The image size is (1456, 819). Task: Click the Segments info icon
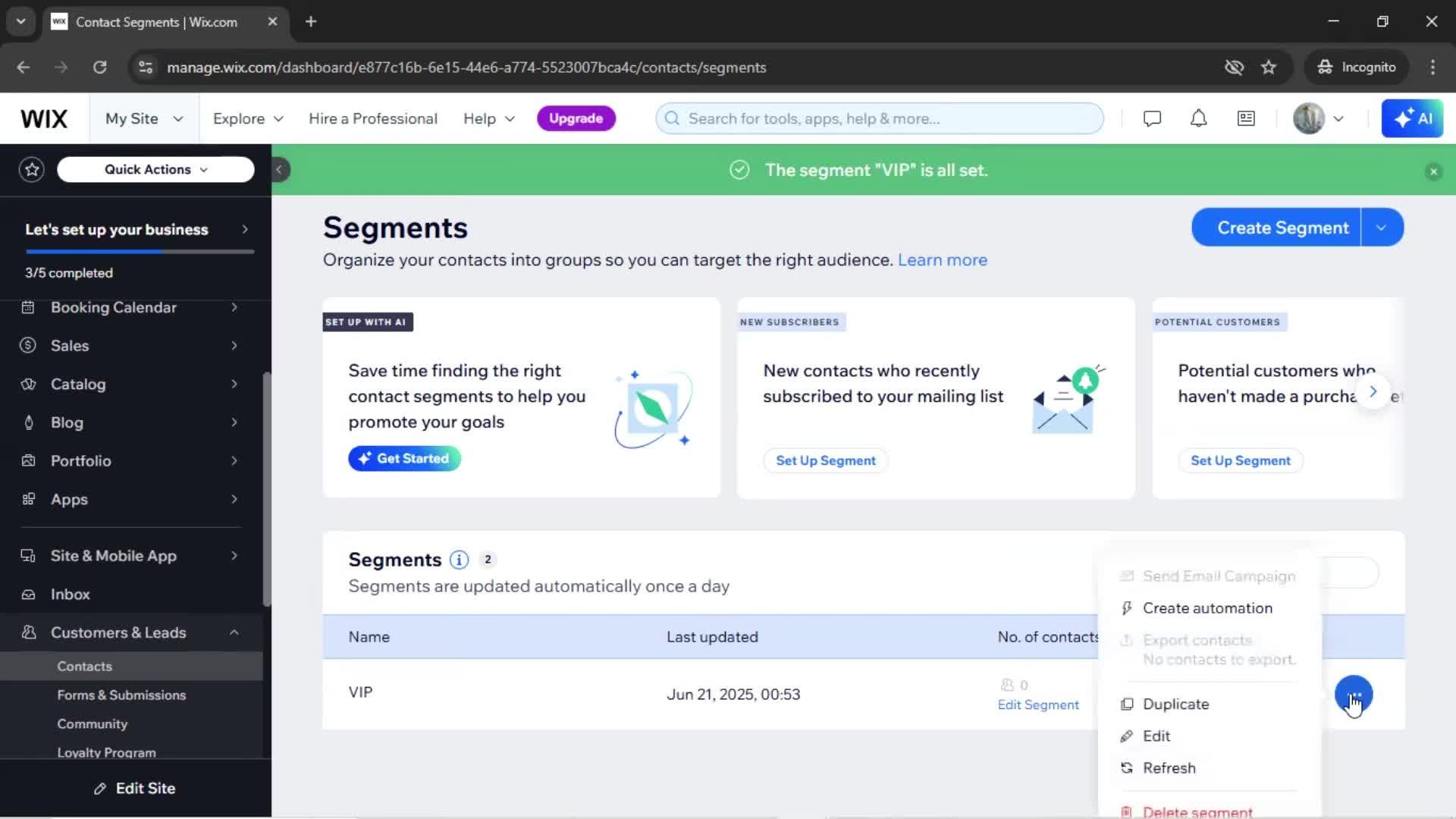tap(459, 560)
